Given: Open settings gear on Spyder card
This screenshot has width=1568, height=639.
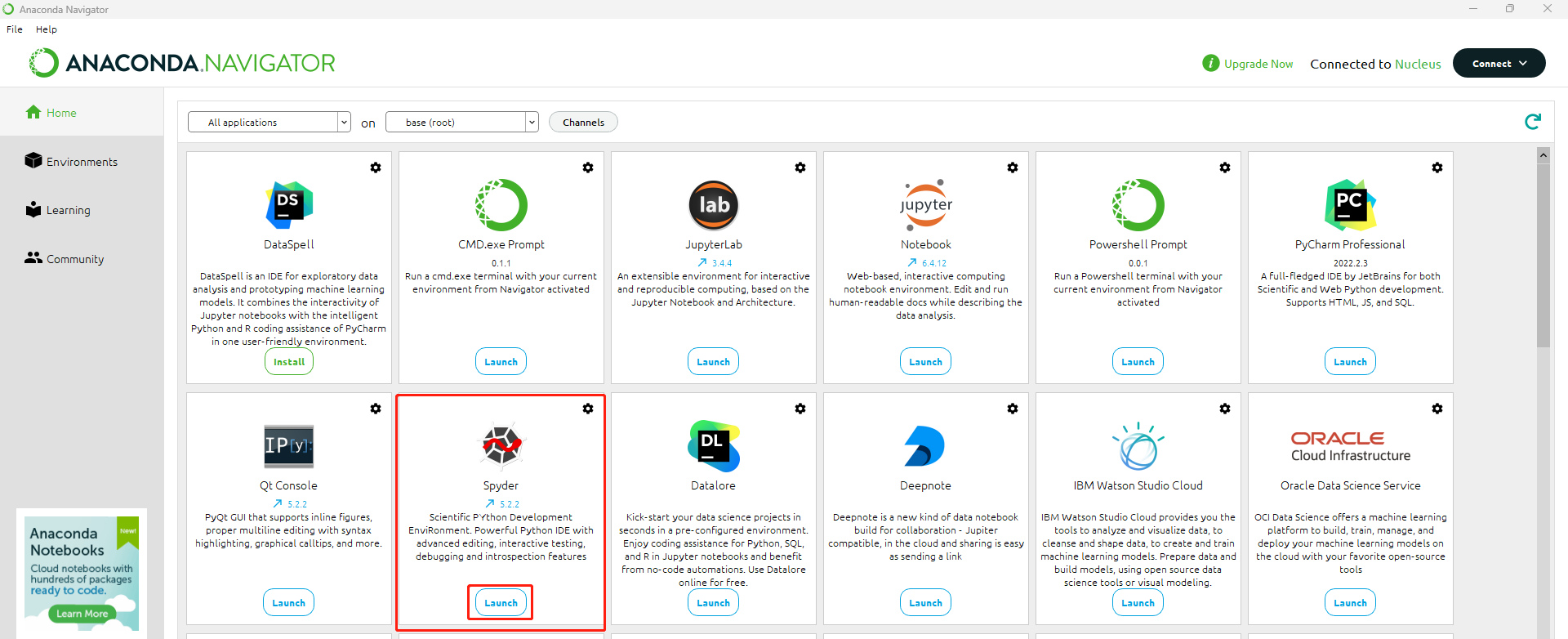Looking at the screenshot, I should coord(588,409).
